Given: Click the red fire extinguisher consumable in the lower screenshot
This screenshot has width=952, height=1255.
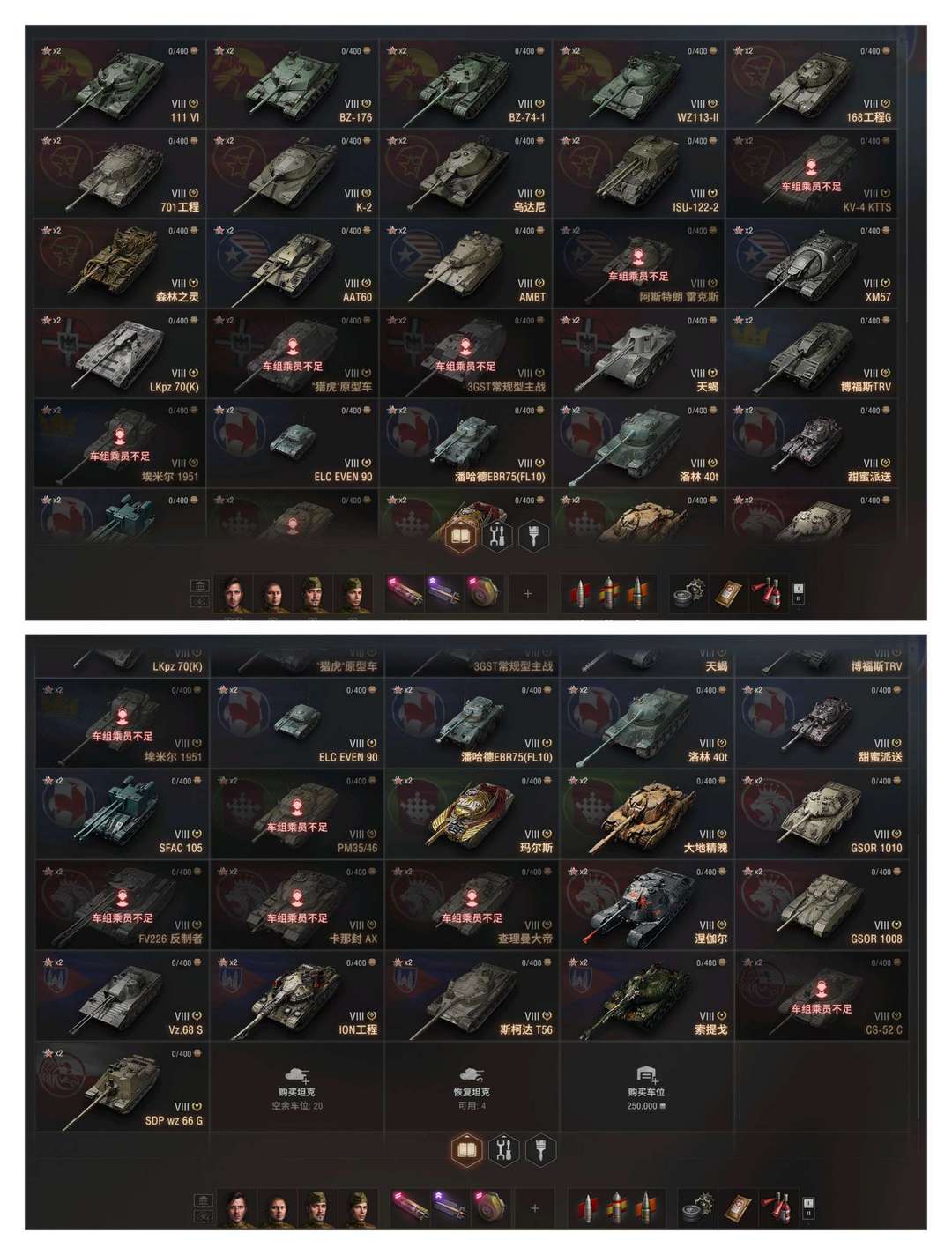Looking at the screenshot, I should click(x=771, y=1207).
